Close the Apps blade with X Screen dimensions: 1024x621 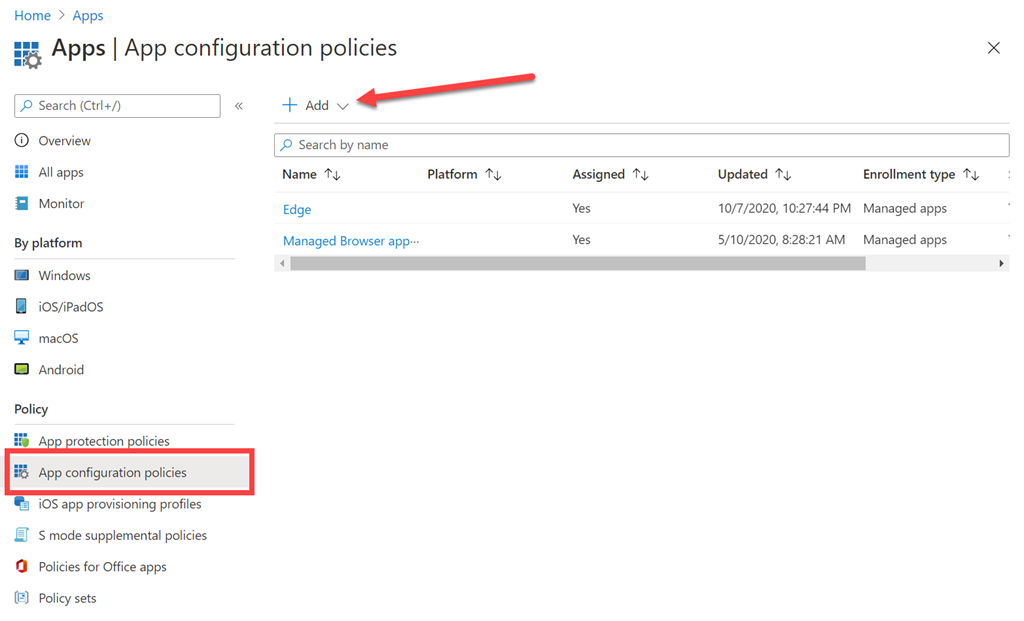tap(993, 48)
